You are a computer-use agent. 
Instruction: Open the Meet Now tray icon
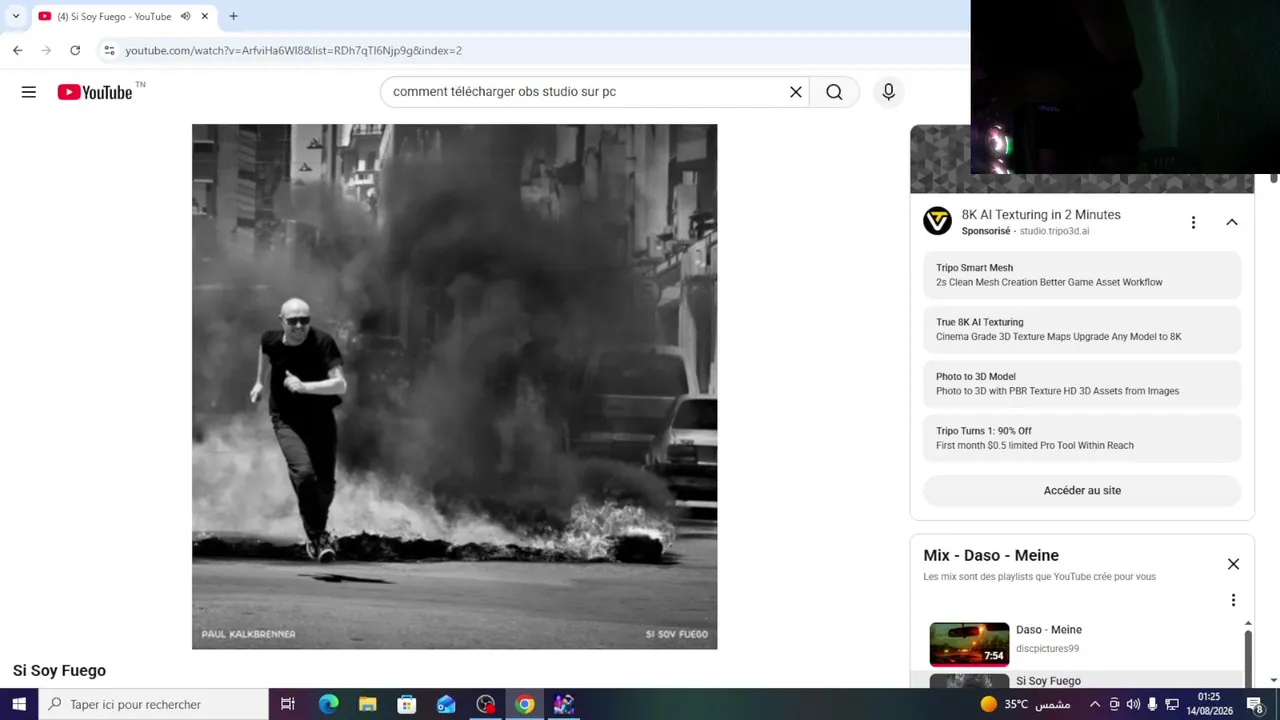pyautogui.click(x=1114, y=704)
